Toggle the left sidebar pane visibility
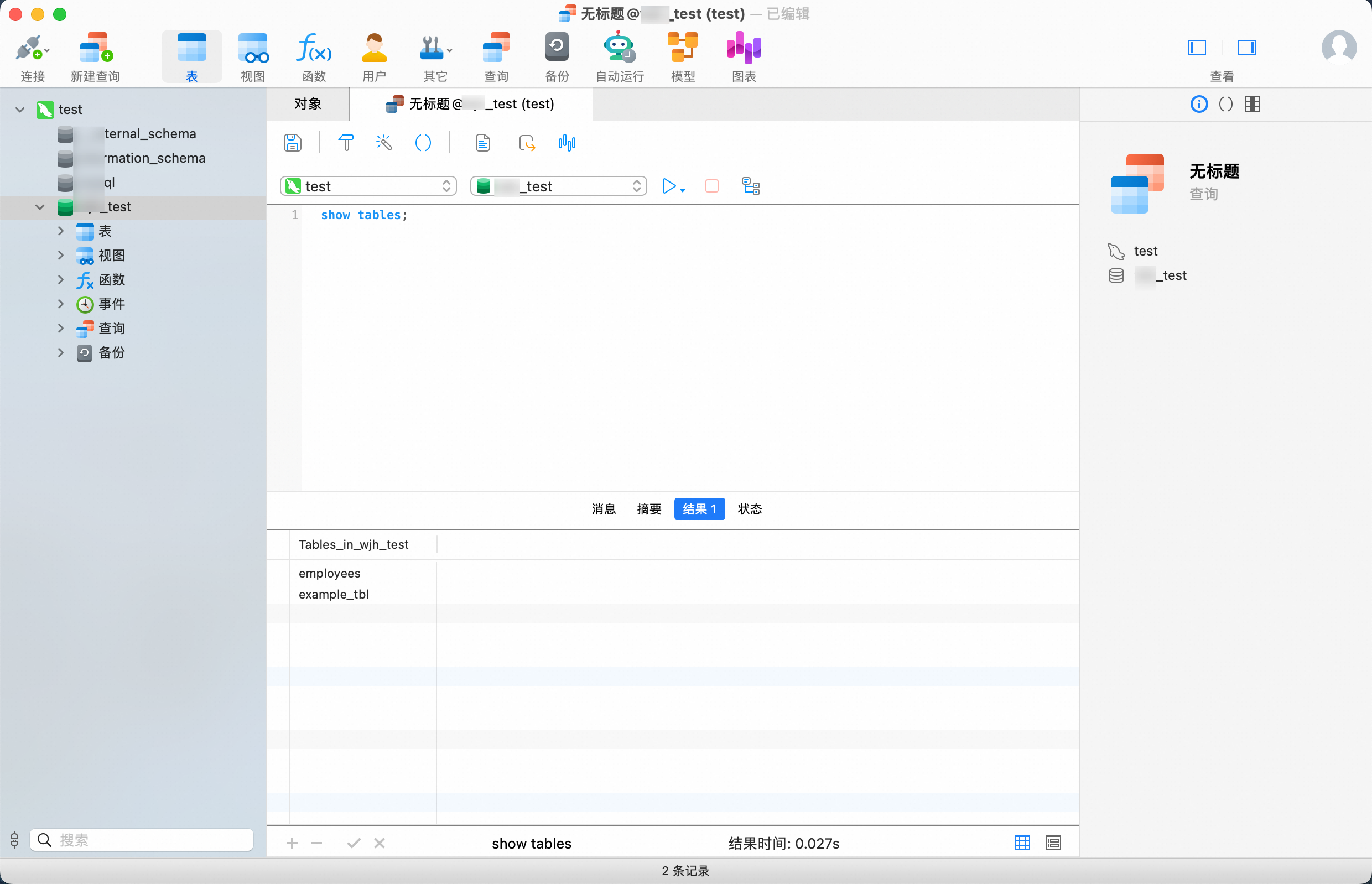Image resolution: width=1372 pixels, height=884 pixels. coord(1197,47)
